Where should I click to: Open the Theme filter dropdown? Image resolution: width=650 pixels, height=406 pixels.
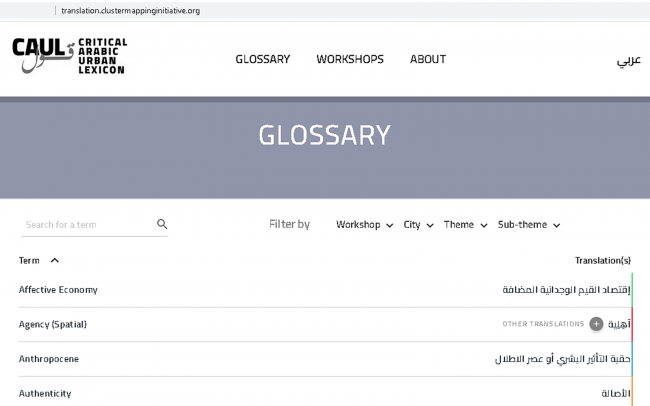pos(465,225)
